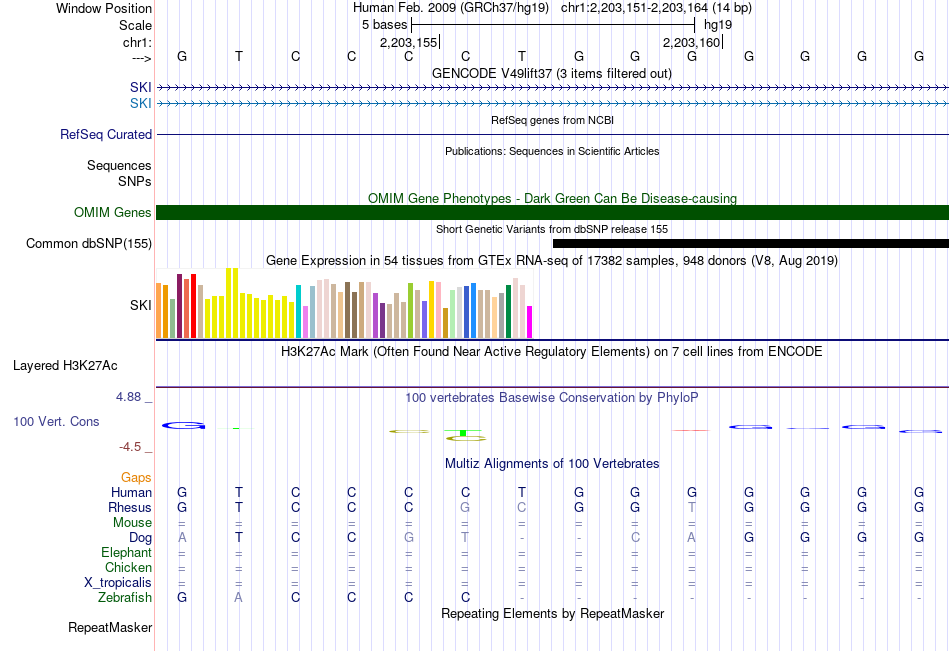Select the 100 Vert. Cons label

tap(56, 422)
